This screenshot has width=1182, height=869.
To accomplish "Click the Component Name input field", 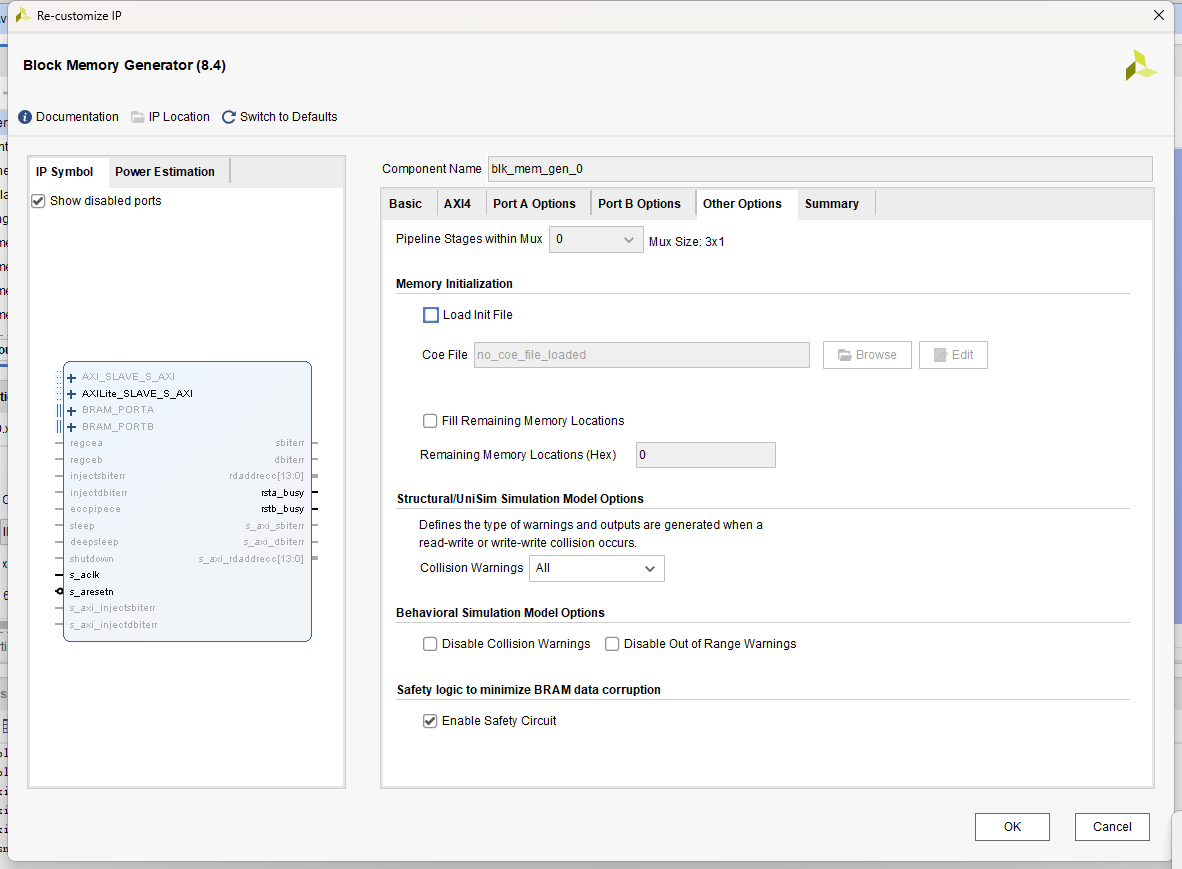I will tap(819, 169).
